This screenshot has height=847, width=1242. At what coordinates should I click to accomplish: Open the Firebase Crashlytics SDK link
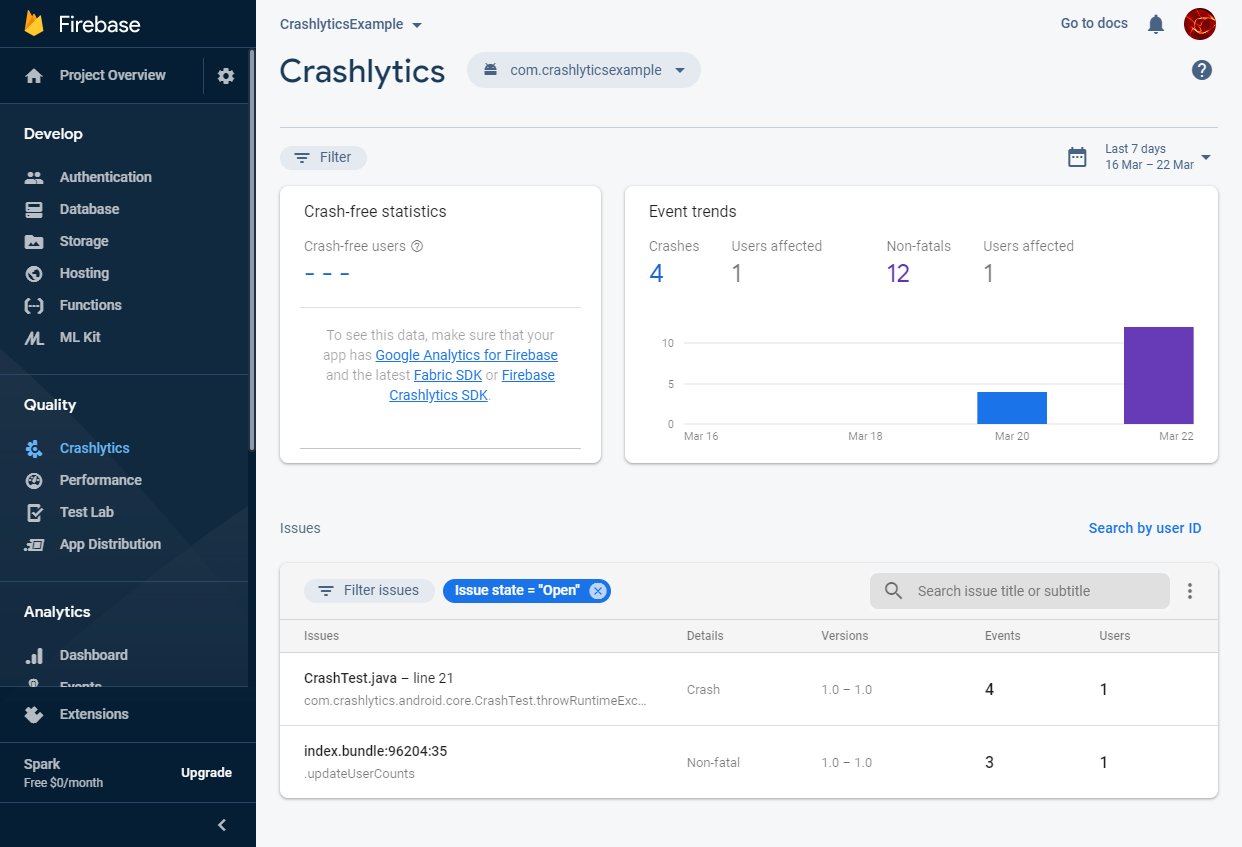pos(472,386)
